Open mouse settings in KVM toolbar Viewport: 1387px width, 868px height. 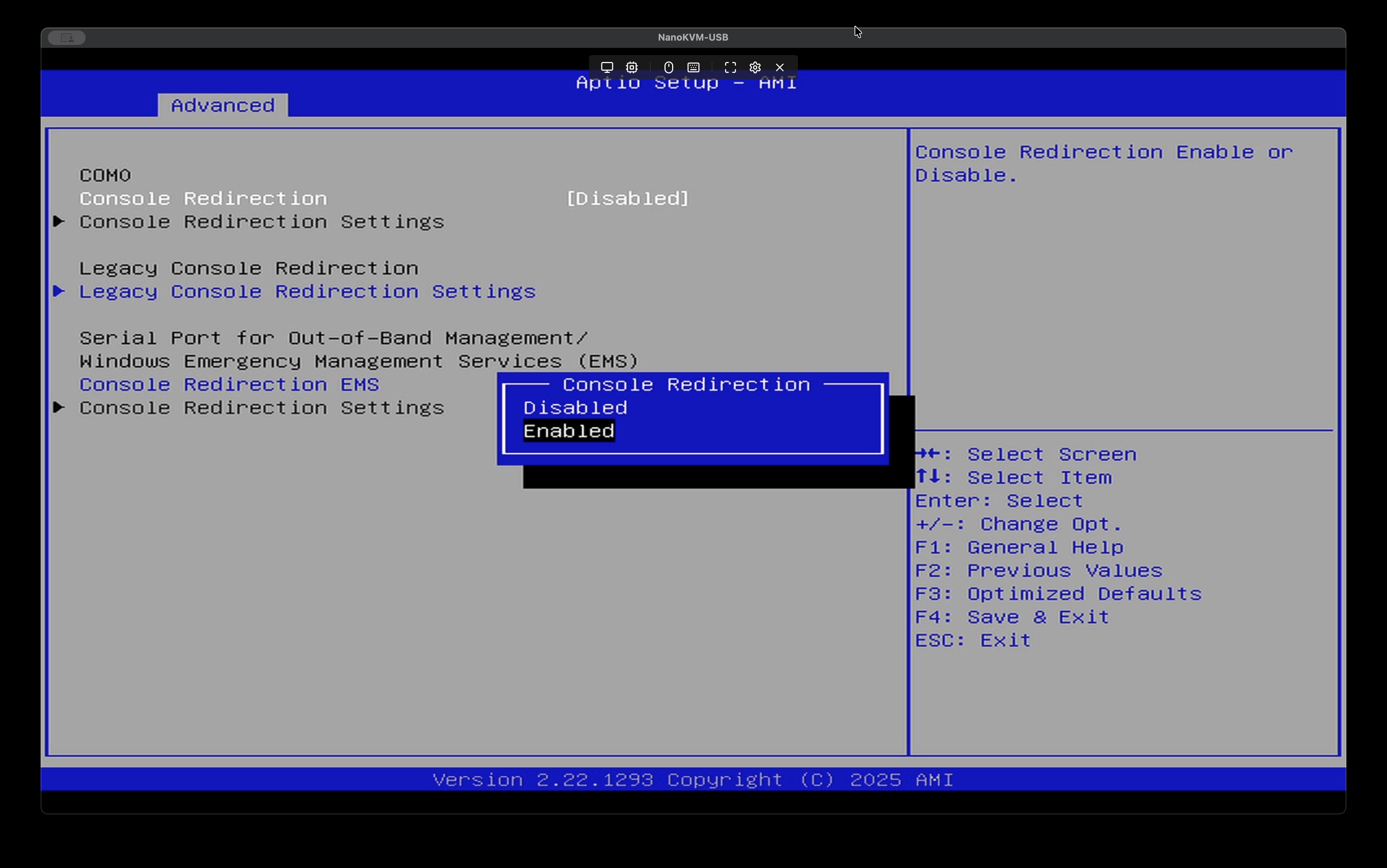click(x=668, y=67)
